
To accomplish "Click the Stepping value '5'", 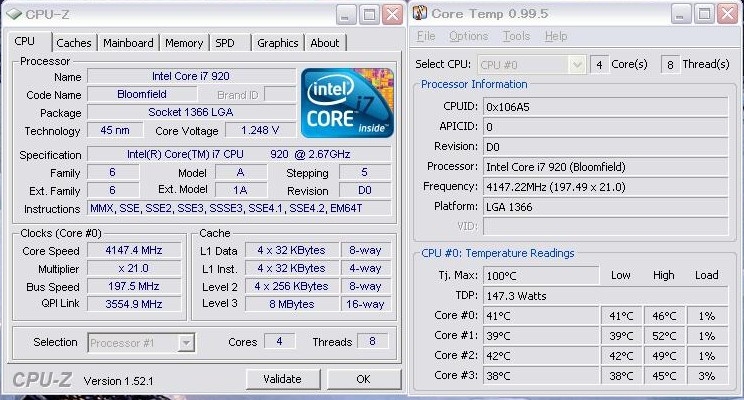I will point(365,172).
